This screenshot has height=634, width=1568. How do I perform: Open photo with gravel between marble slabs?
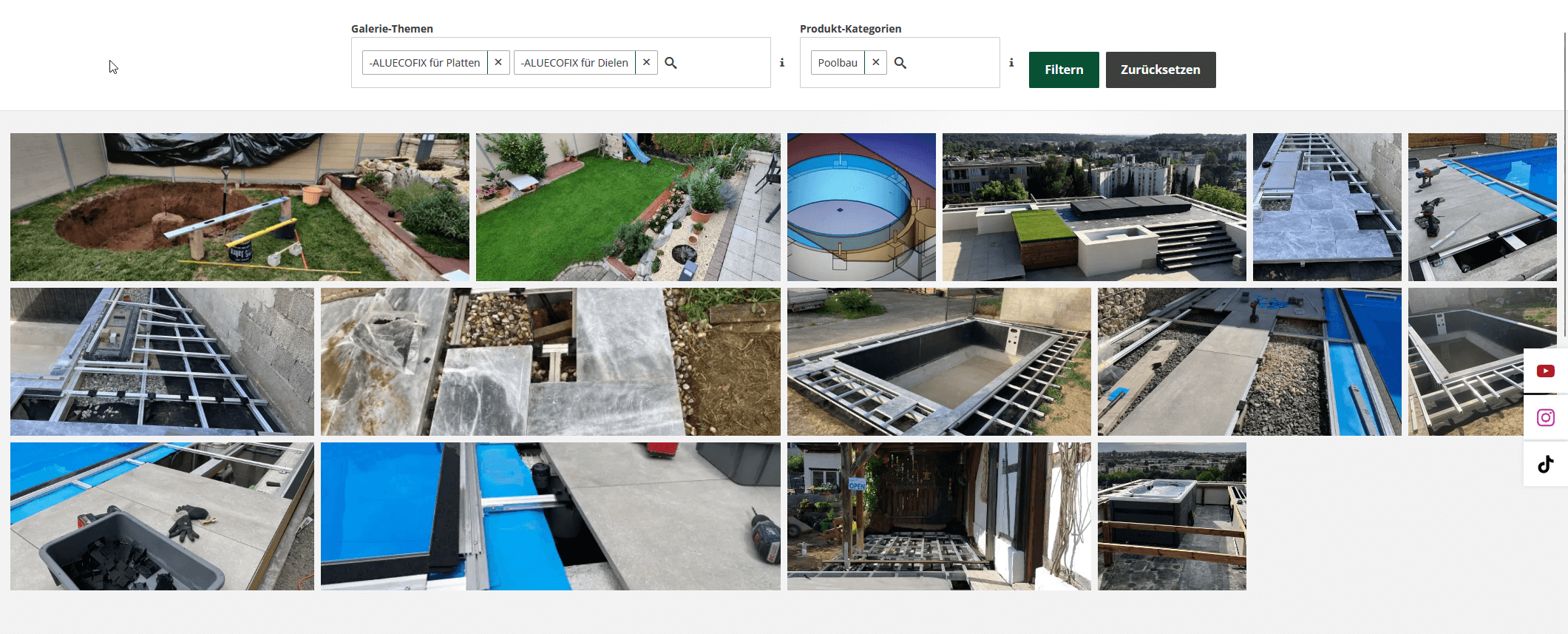click(x=551, y=362)
